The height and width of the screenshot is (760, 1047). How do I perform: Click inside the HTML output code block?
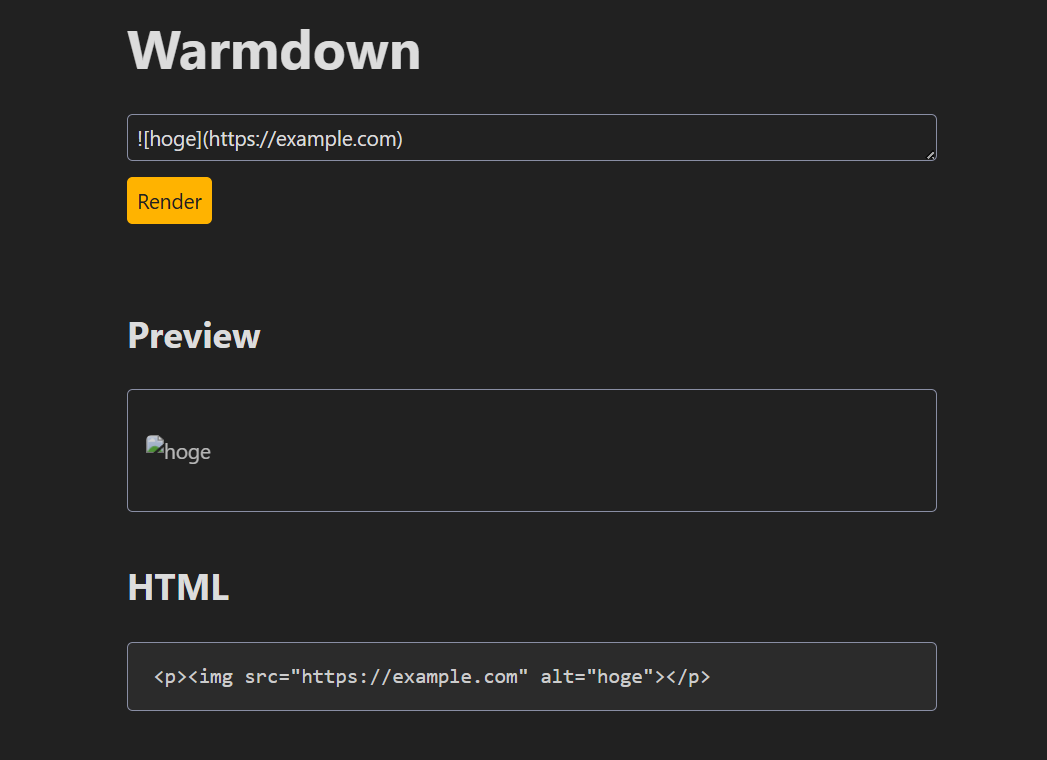pyautogui.click(x=531, y=677)
